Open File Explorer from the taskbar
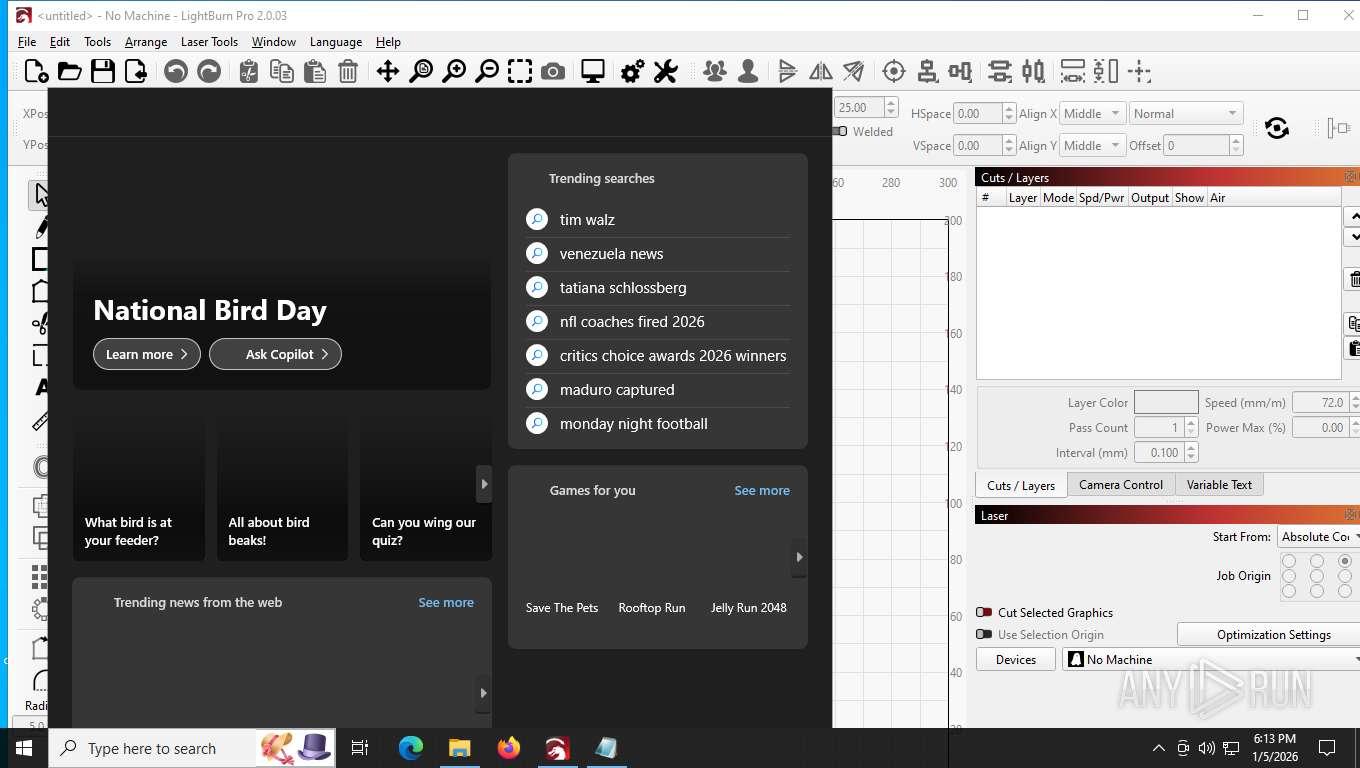Viewport: 1360px width, 768px height. click(459, 748)
